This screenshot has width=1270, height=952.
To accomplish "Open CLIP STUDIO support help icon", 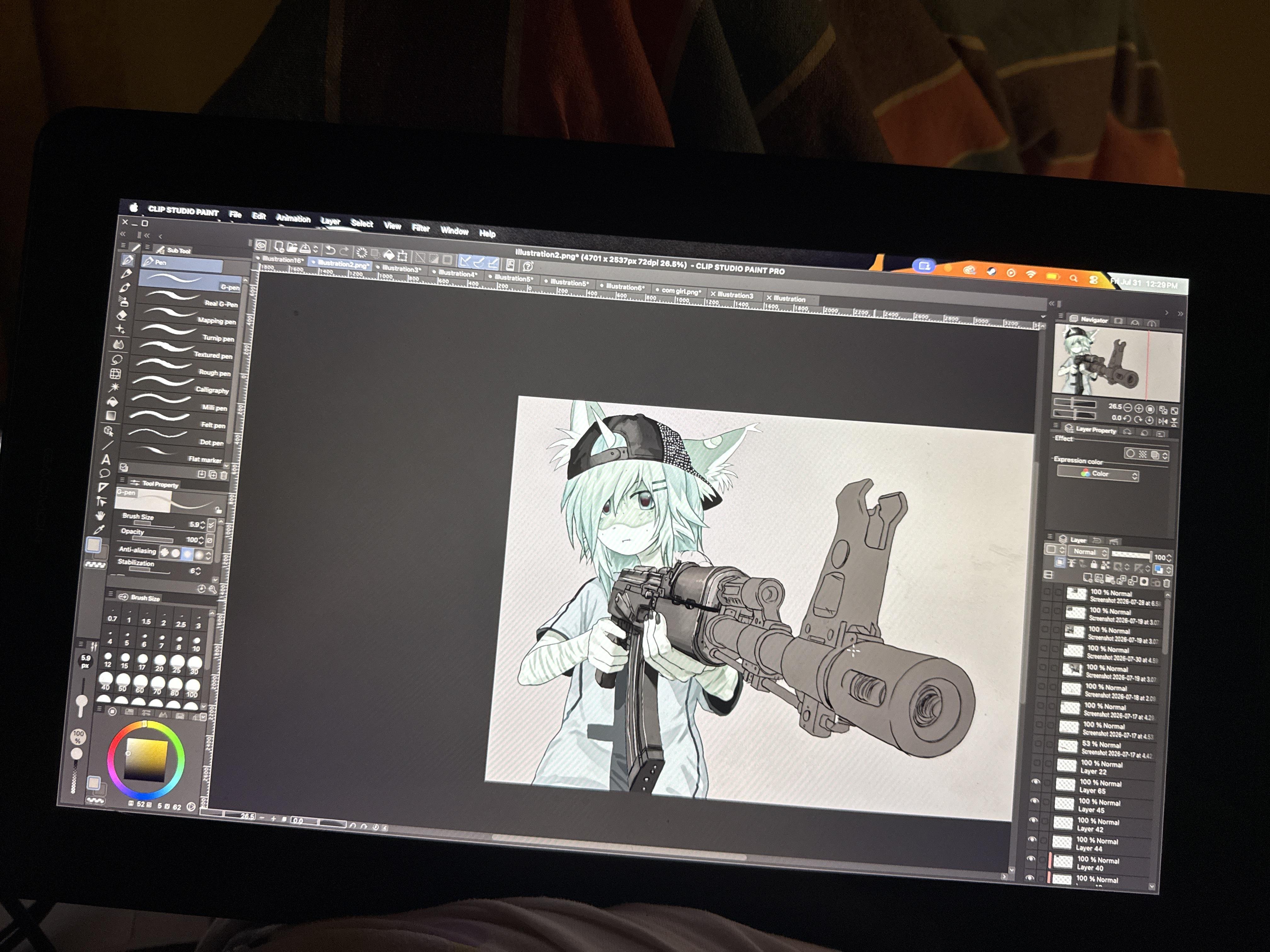I will 528,266.
